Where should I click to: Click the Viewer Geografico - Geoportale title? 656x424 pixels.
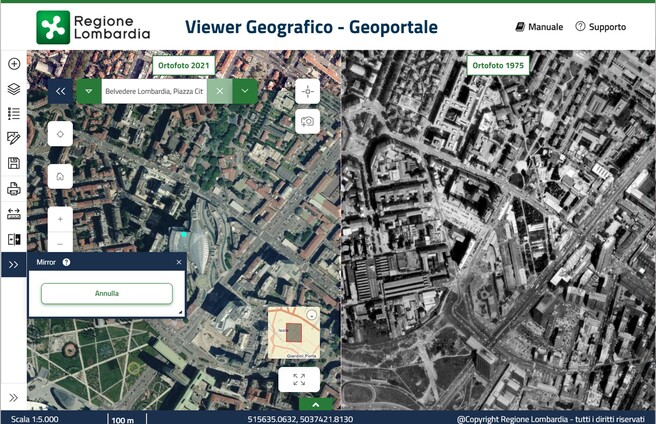311,27
